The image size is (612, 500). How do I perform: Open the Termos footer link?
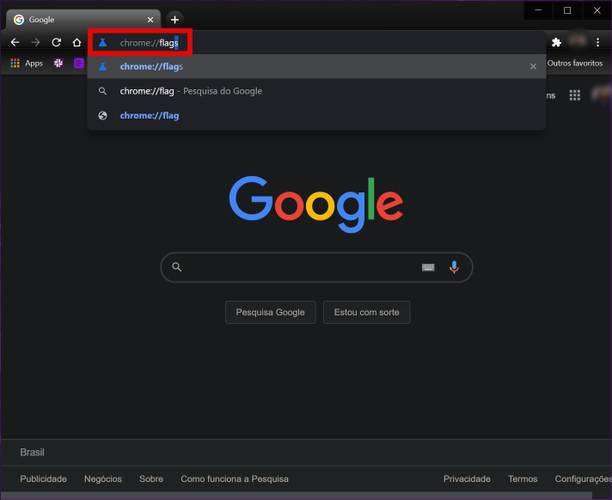pyautogui.click(x=523, y=479)
